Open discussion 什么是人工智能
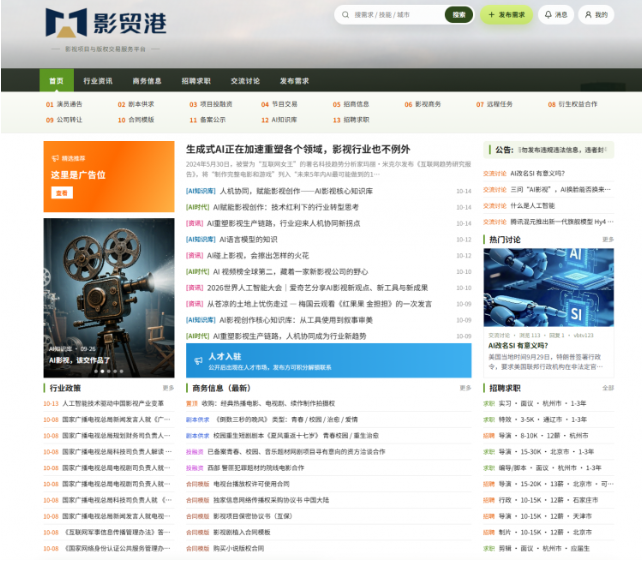The width and height of the screenshot is (642, 569). click(x=532, y=205)
